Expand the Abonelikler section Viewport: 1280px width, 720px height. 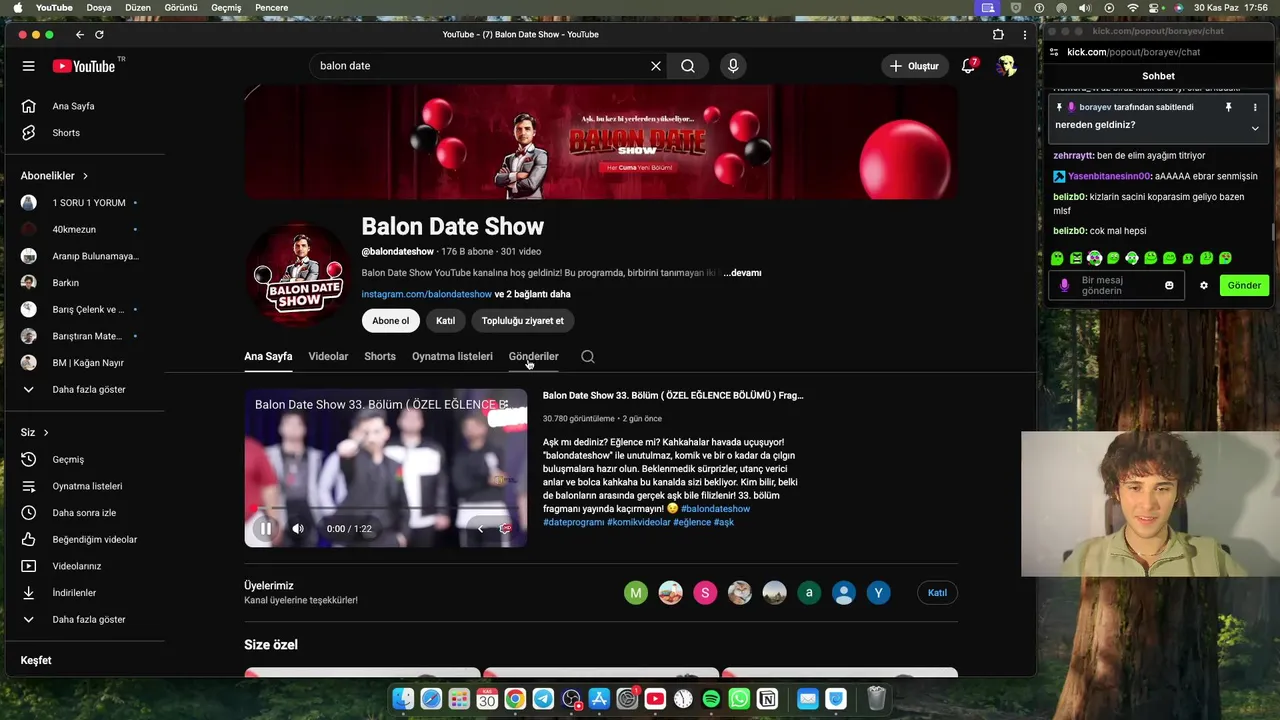coord(55,176)
